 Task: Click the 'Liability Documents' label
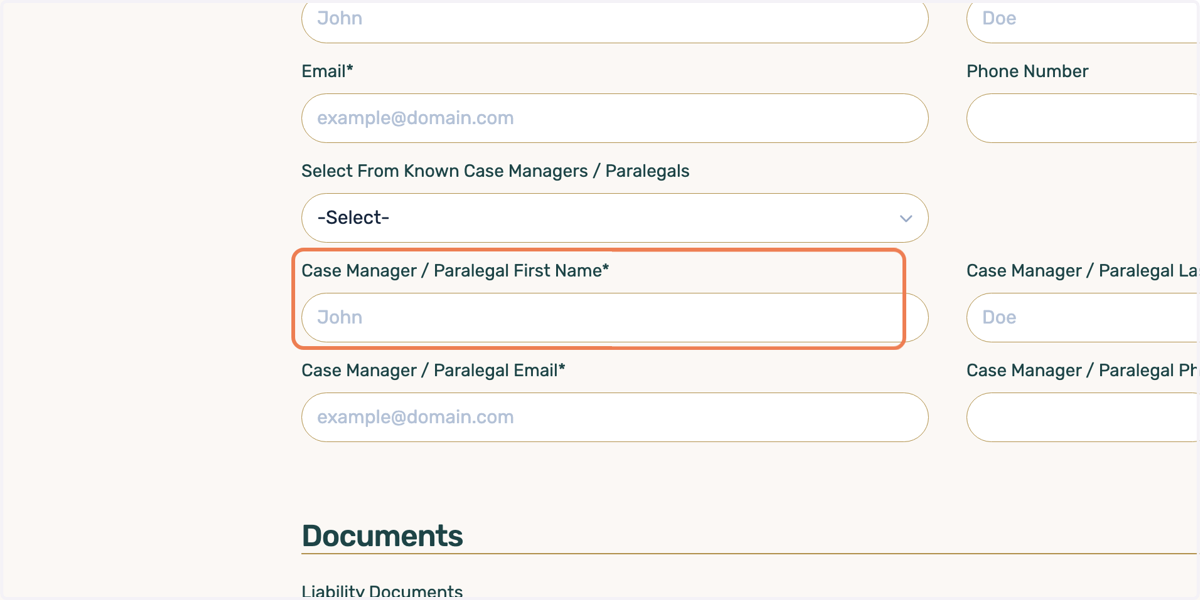[382, 591]
